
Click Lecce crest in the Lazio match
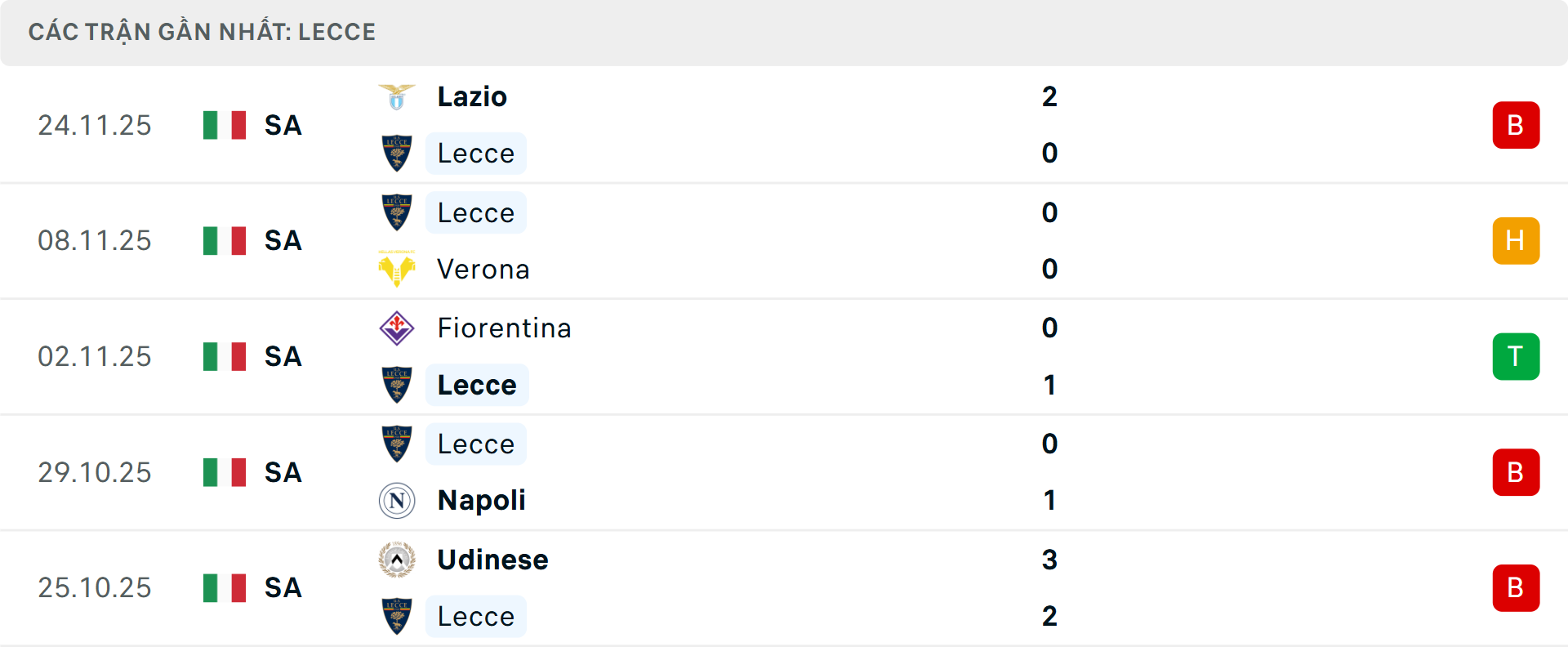click(397, 154)
